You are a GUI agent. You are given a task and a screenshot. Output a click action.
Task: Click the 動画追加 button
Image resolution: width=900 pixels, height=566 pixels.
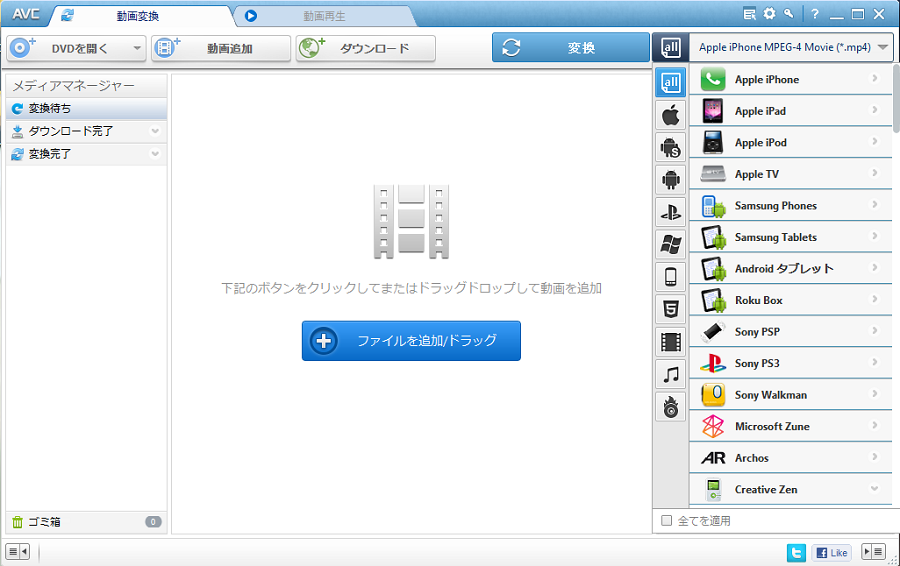(221, 48)
